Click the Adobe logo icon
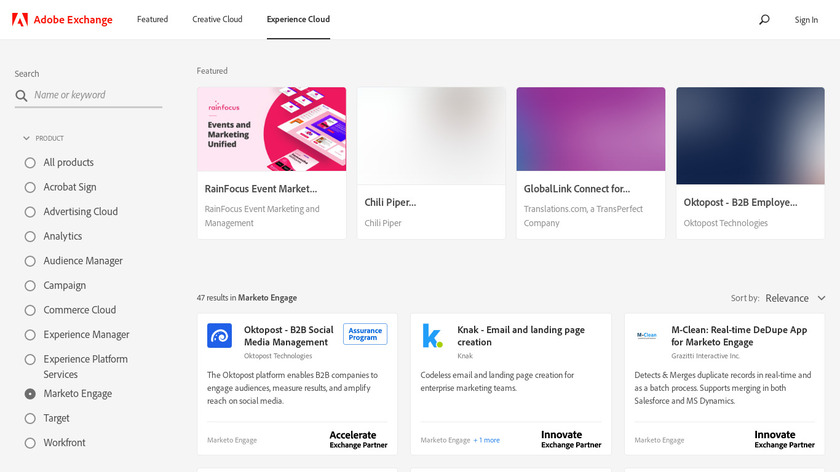Screen dimensions: 840x472 (20, 20)
